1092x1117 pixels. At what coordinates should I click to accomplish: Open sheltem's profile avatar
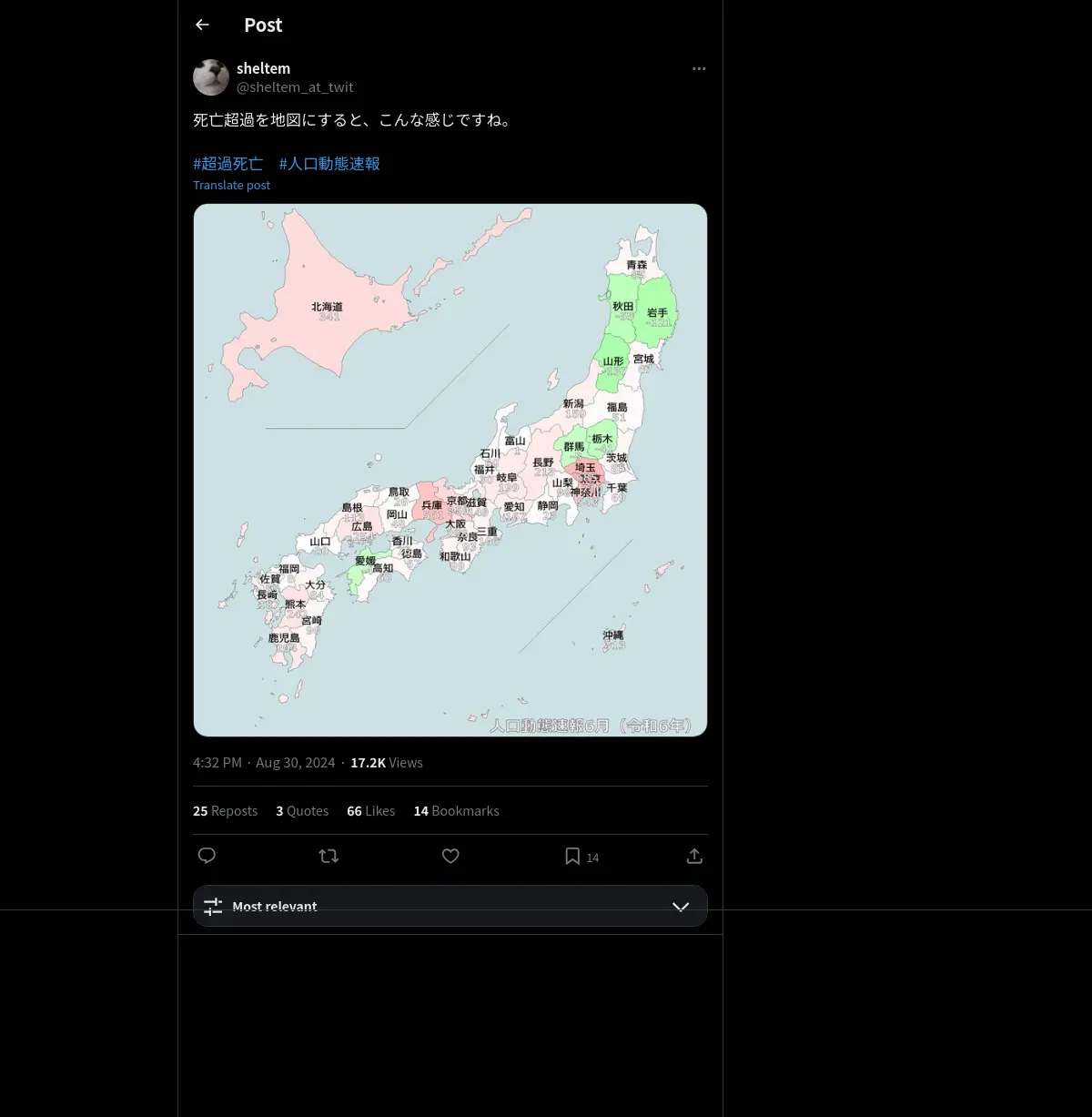click(x=211, y=77)
